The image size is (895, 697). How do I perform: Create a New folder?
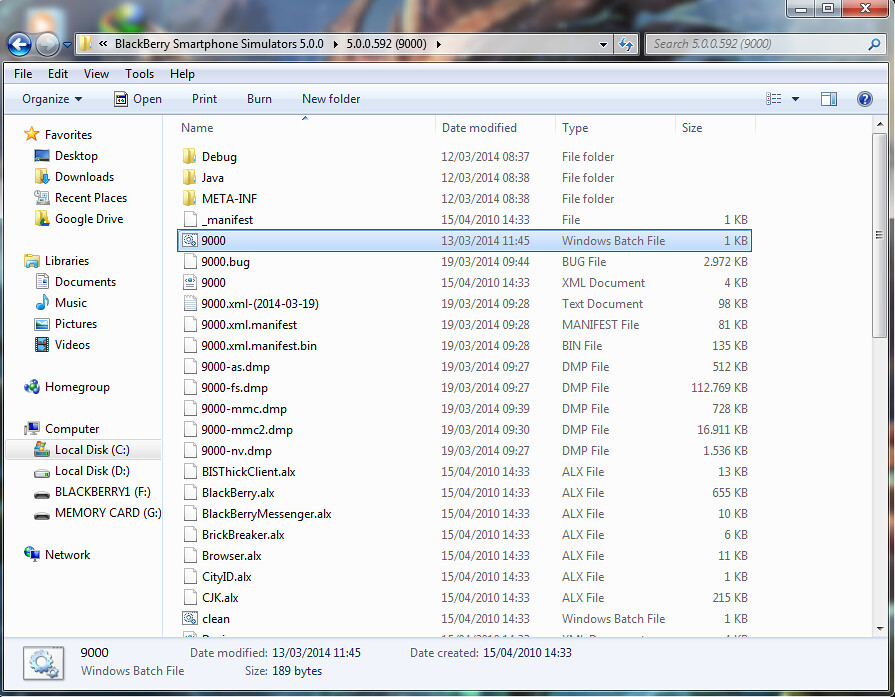coord(331,99)
